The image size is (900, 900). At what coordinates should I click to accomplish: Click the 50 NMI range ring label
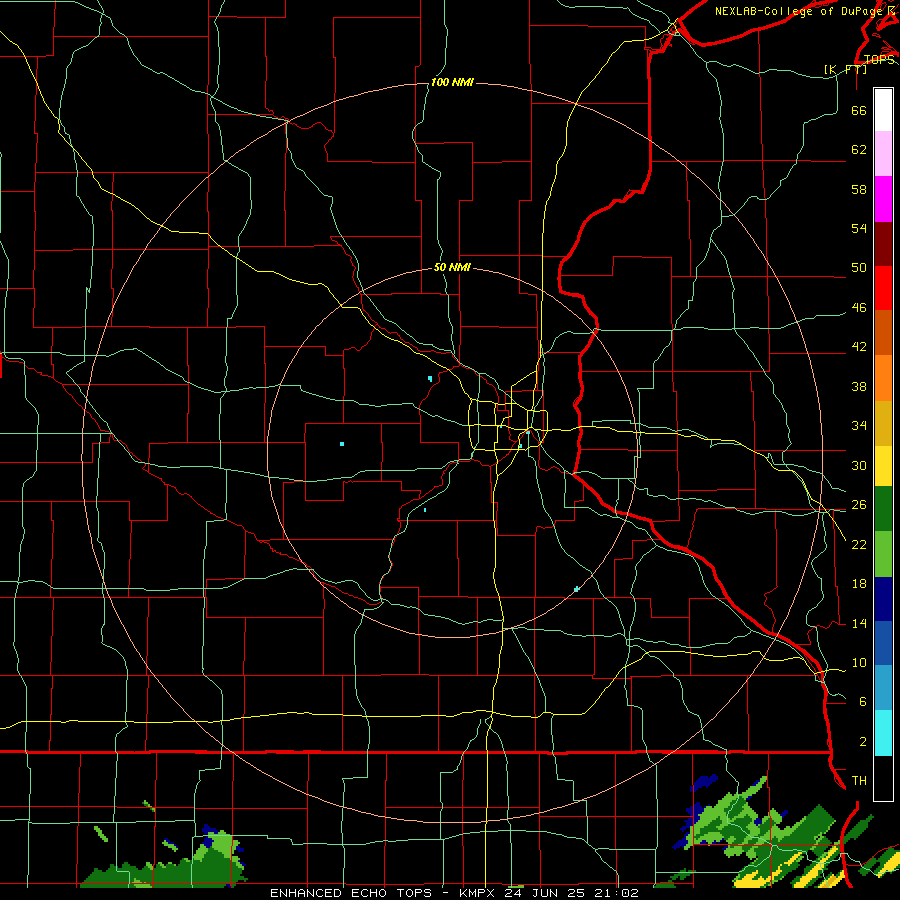click(452, 267)
